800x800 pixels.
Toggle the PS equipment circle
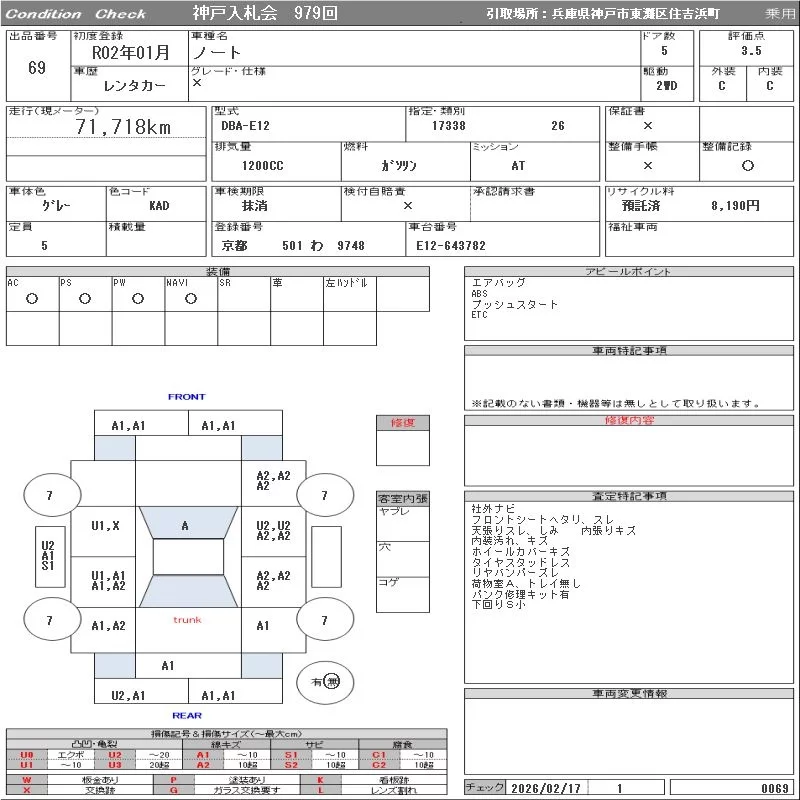pyautogui.click(x=85, y=299)
